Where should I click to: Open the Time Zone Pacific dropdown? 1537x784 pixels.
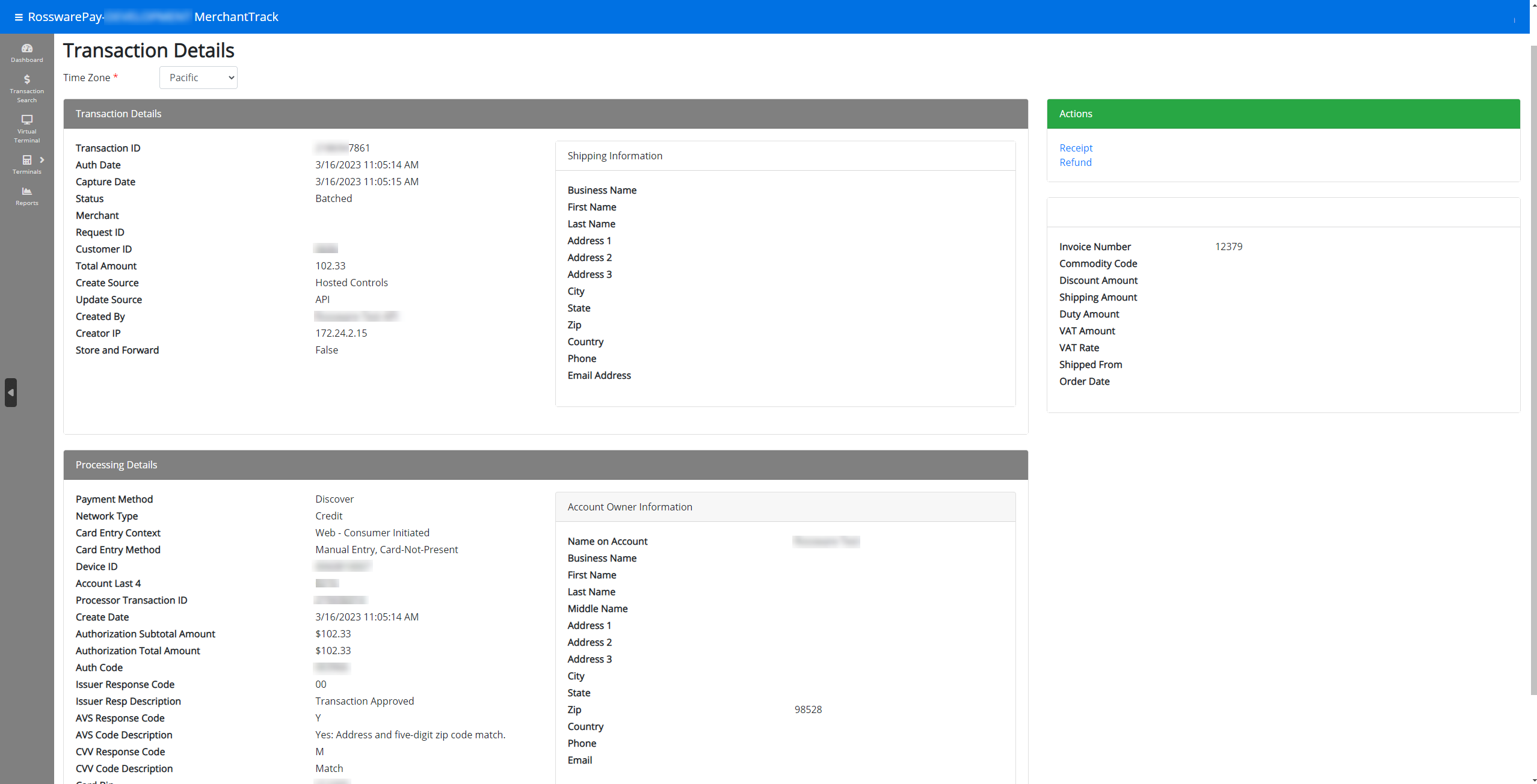tap(199, 78)
